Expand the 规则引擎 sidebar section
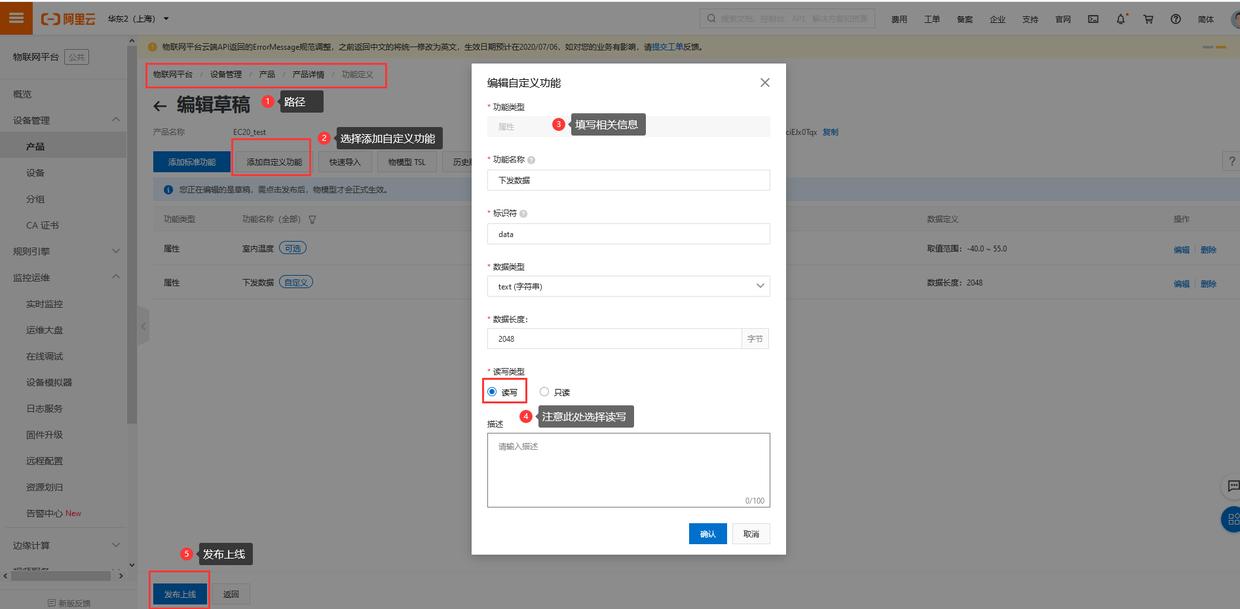This screenshot has width=1240, height=609. (115, 251)
